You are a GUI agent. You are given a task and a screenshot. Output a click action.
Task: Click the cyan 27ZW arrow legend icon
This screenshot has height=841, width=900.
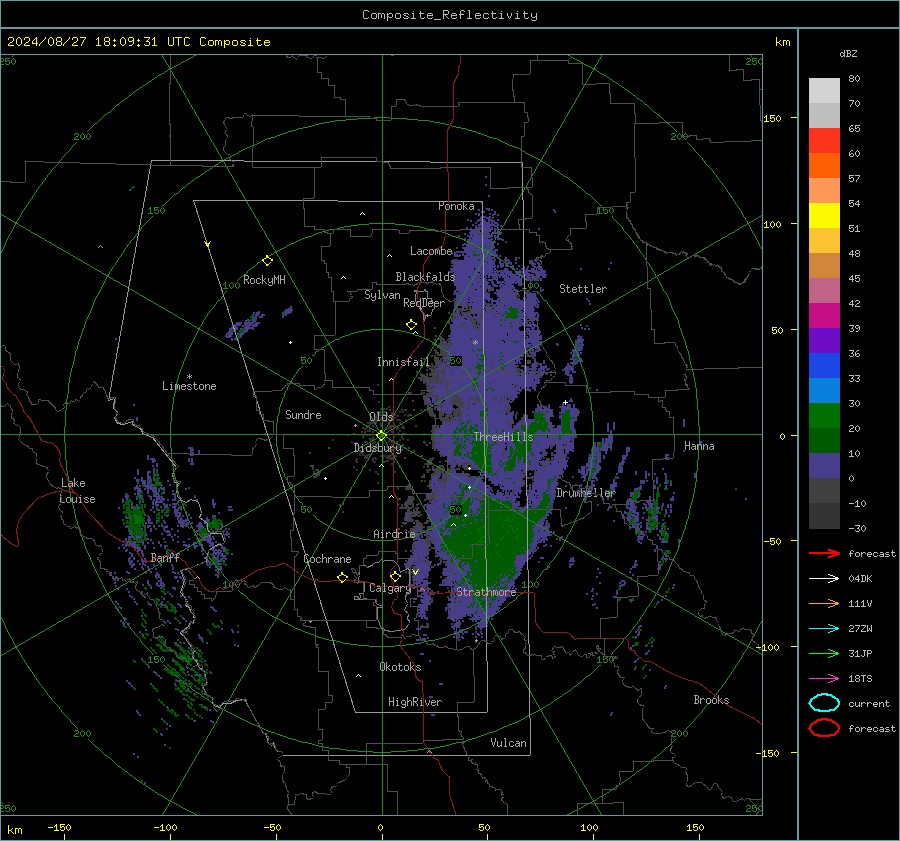tap(824, 629)
